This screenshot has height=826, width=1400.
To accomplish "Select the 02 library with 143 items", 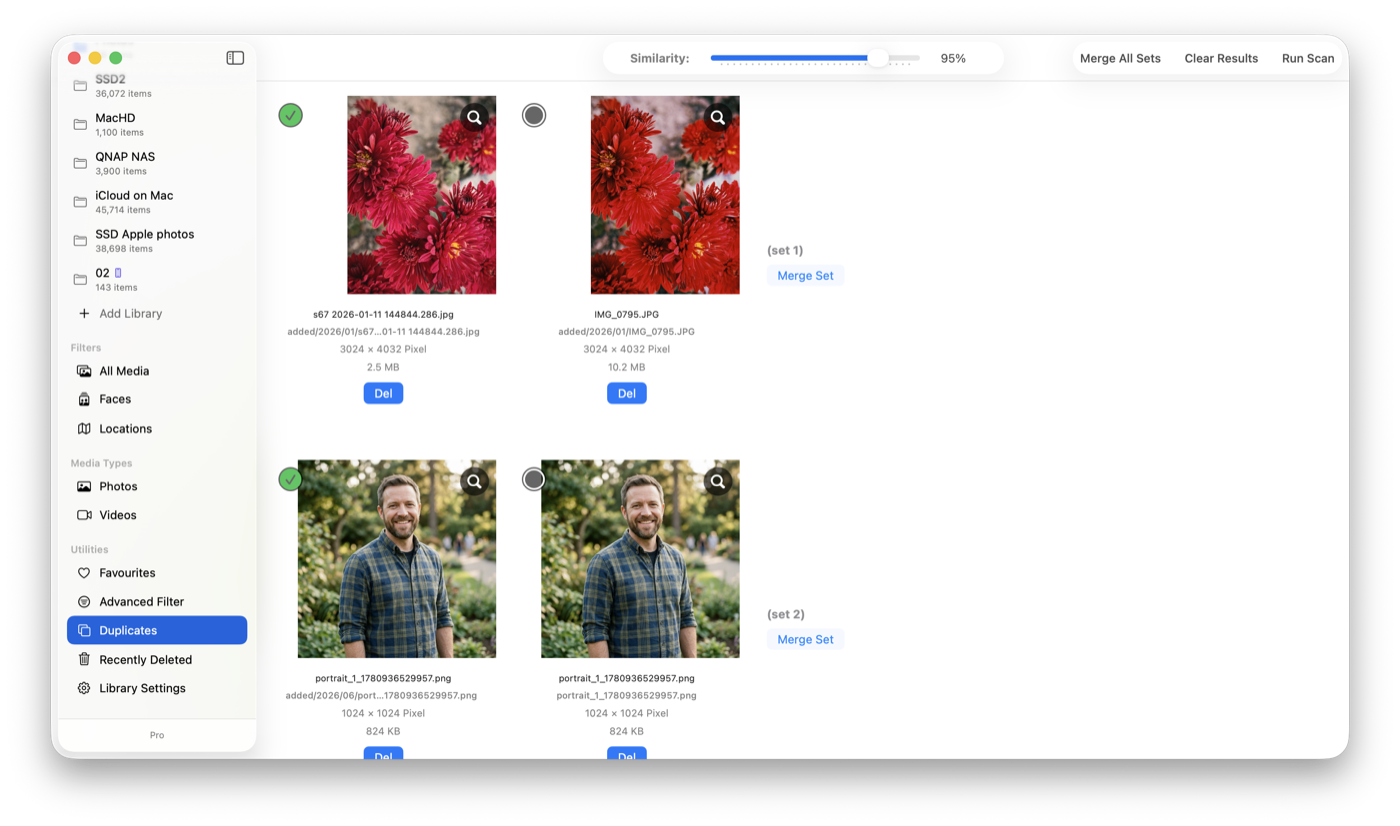I will (157, 280).
